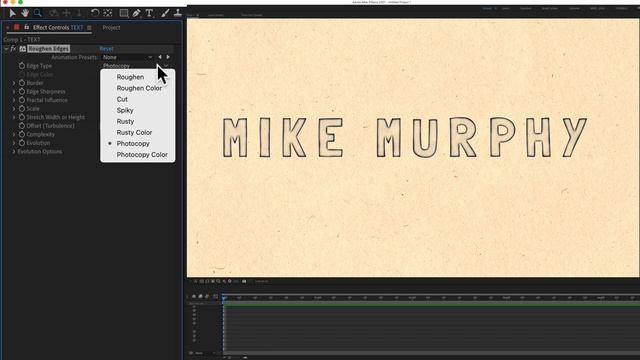
Task: Click the Comp 1 - TEXT label
Action: (22, 40)
